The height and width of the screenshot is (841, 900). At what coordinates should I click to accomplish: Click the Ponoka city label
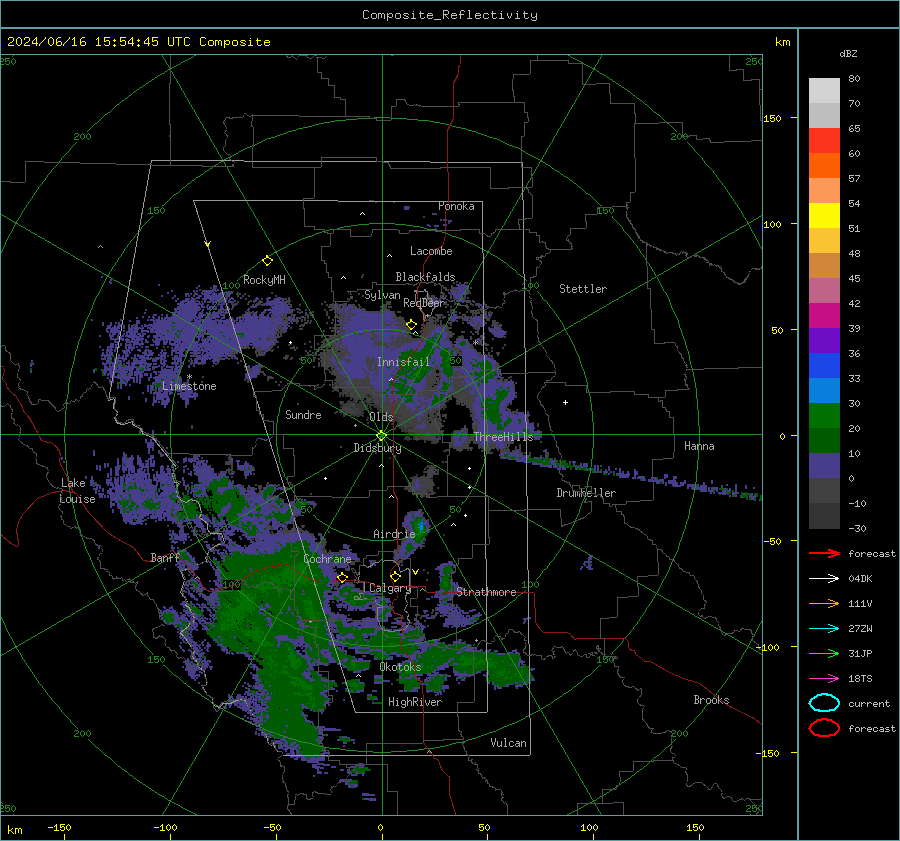456,206
